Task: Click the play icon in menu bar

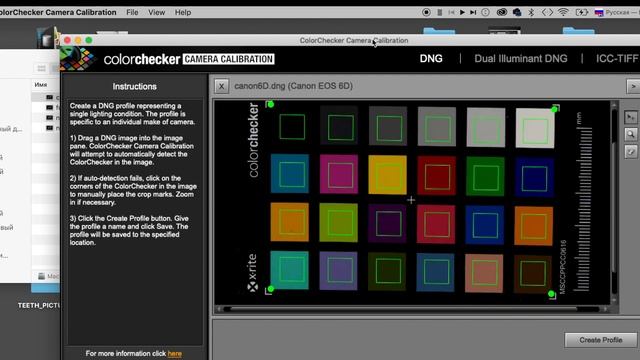Action: (462, 12)
